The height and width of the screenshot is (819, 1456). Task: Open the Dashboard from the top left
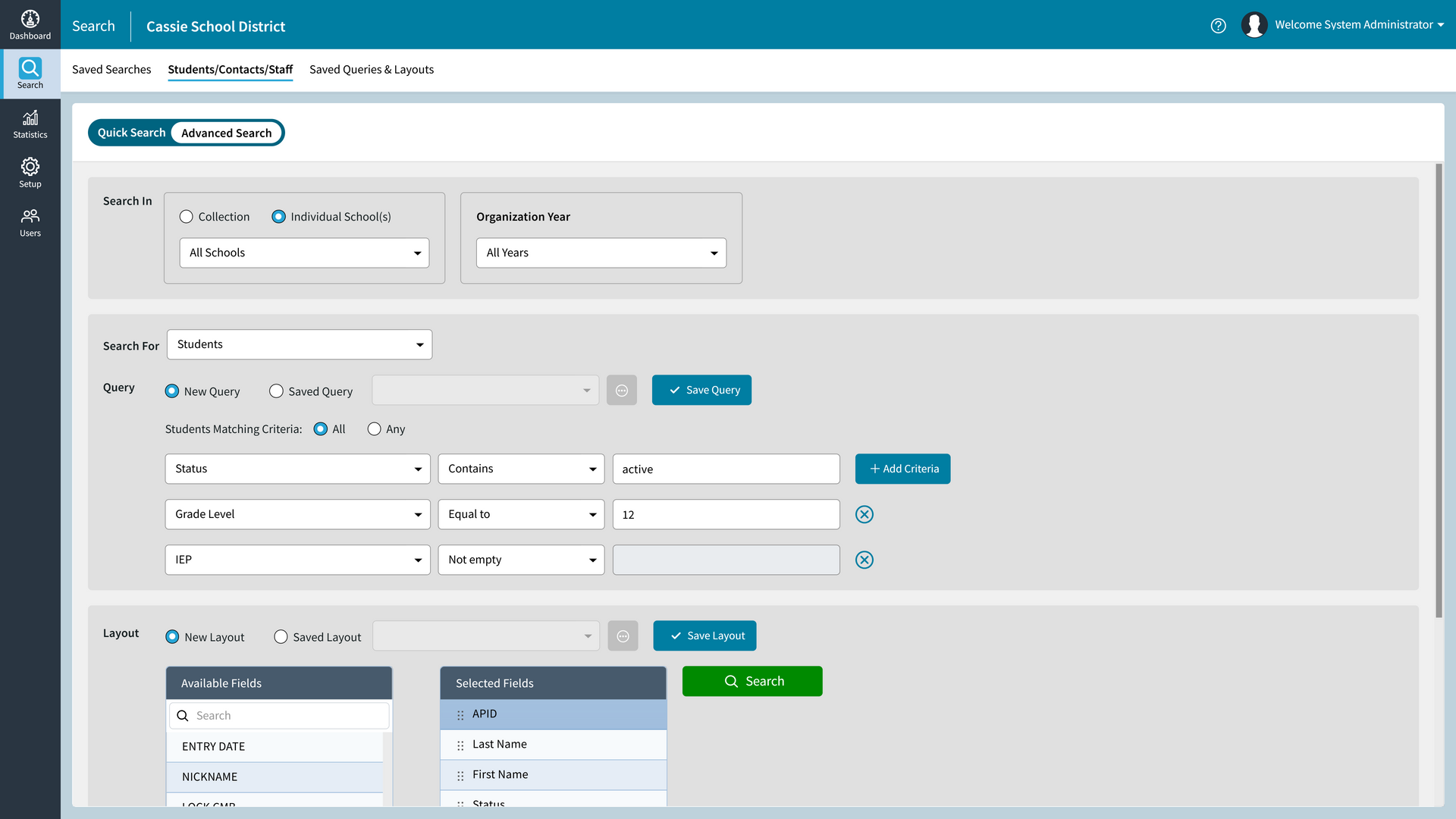(x=30, y=24)
